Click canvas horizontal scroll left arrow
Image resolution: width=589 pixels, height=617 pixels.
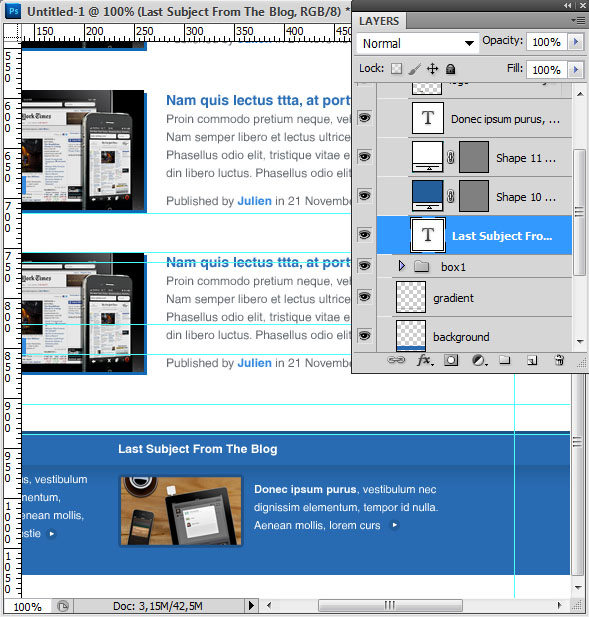[x=269, y=605]
